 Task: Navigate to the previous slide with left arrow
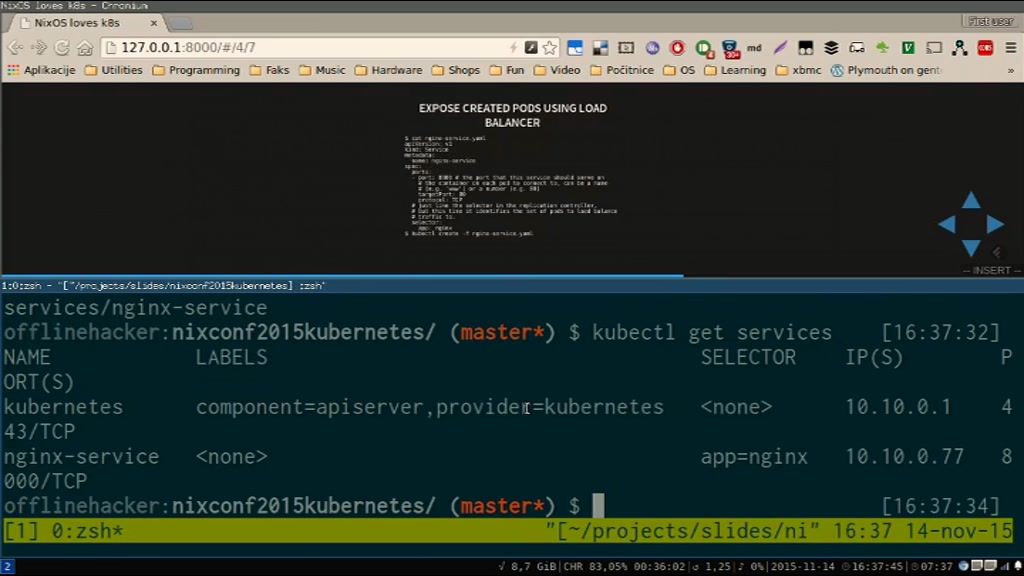[x=947, y=224]
